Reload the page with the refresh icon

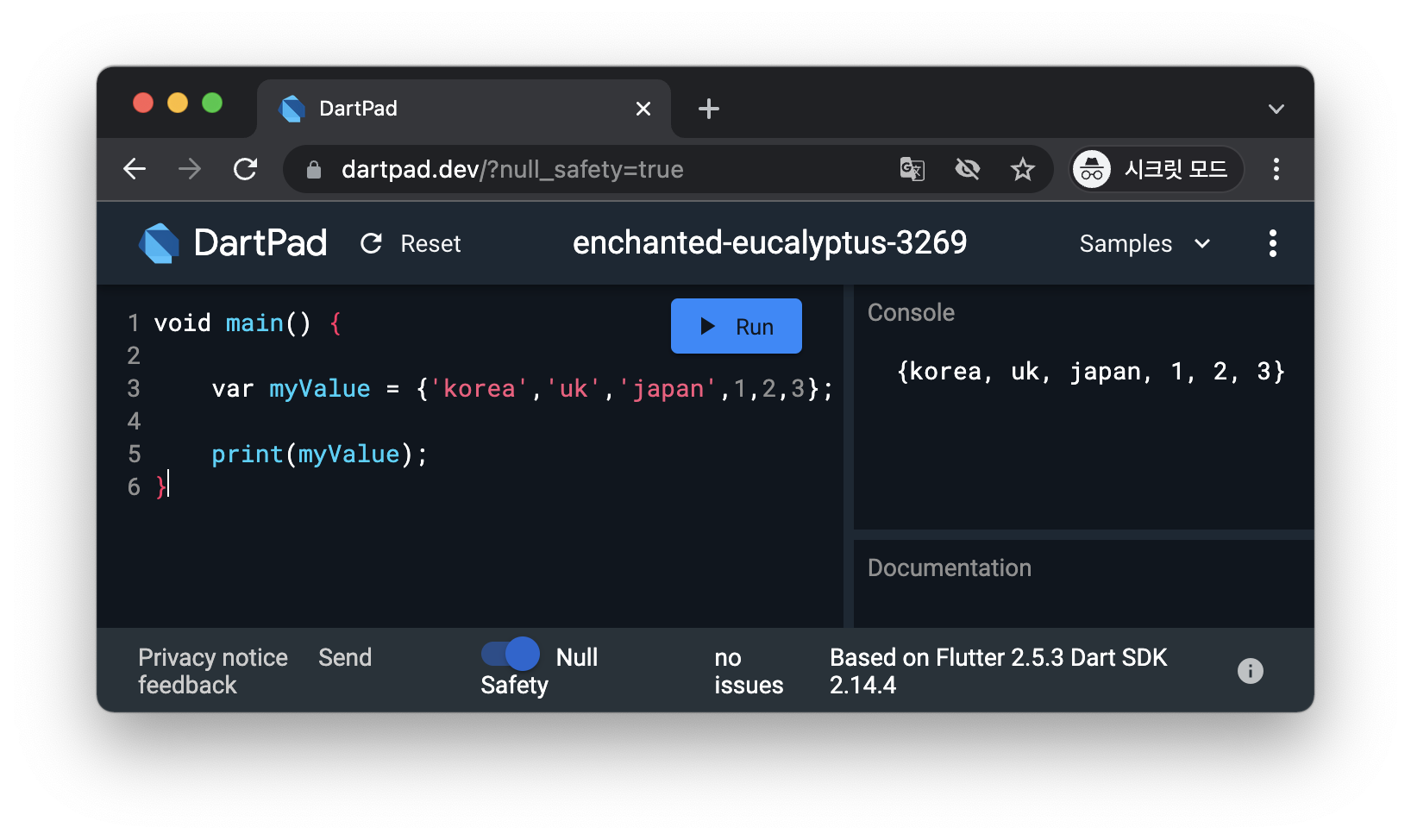(x=246, y=169)
